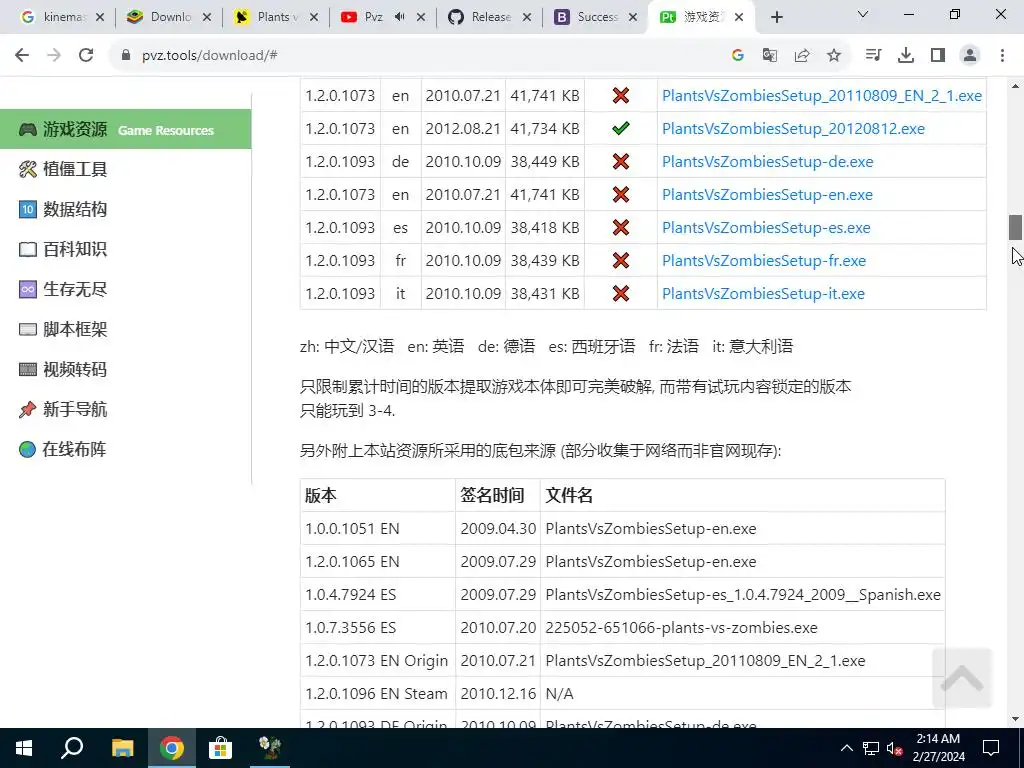Open the Plants vs Zombies taskbar app
The image size is (1024, 768).
pyautogui.click(x=269, y=748)
